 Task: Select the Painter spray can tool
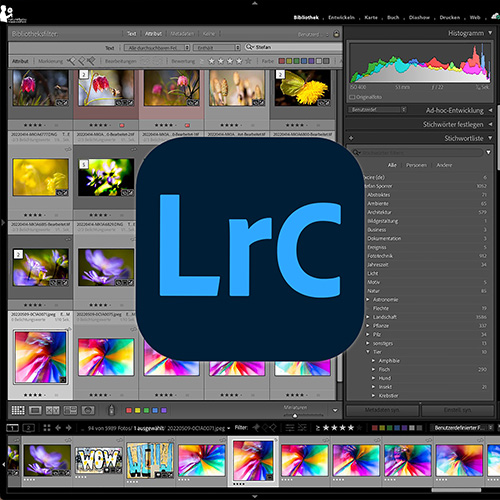pos(112,410)
